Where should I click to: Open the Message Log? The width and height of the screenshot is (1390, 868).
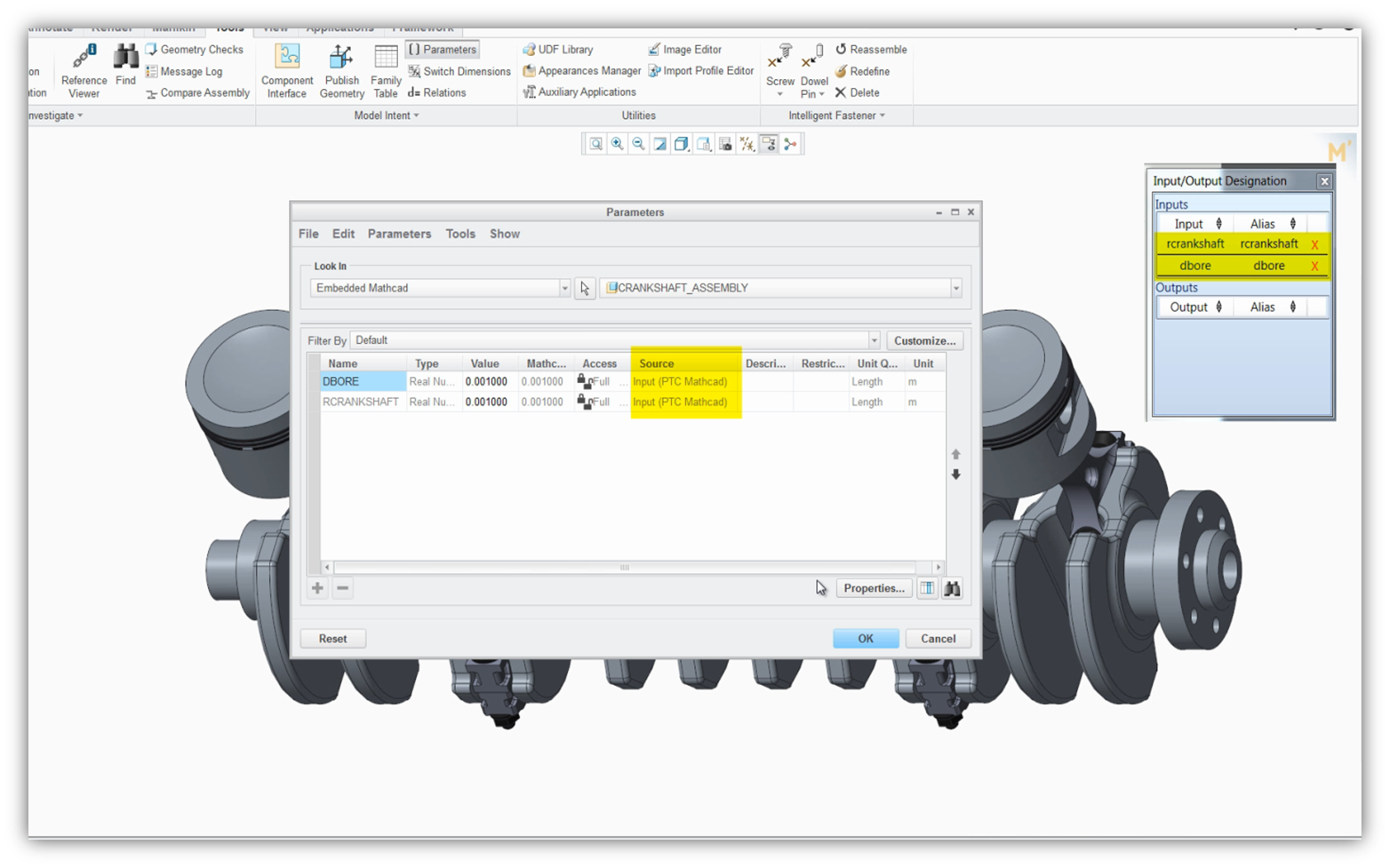pos(183,71)
